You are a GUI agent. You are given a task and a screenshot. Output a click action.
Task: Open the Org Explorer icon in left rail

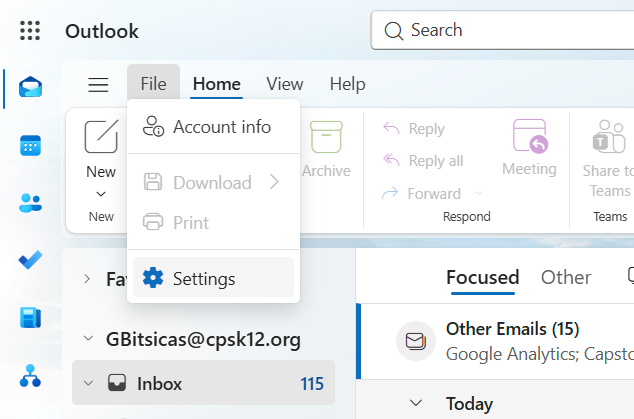pyautogui.click(x=30, y=376)
